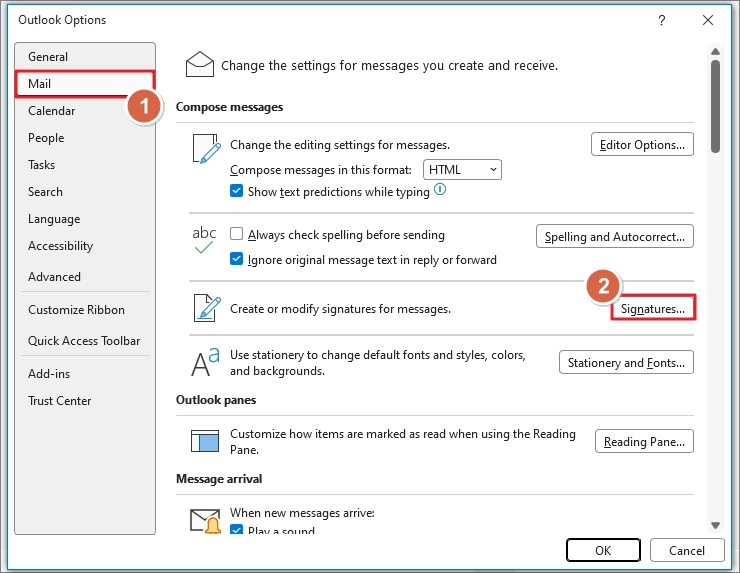This screenshot has height=573, width=740.
Task: Confirm with the OK button
Action: [x=603, y=550]
